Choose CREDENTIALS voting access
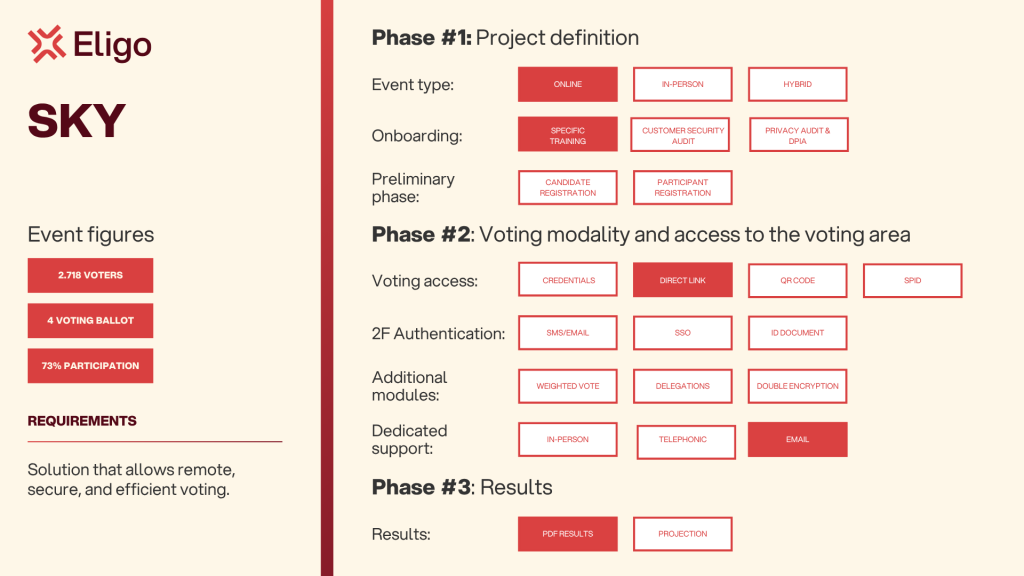 tap(568, 280)
